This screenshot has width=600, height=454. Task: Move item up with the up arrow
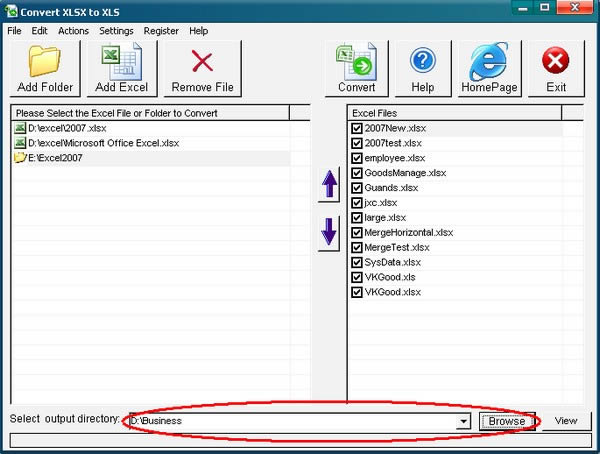[x=329, y=184]
